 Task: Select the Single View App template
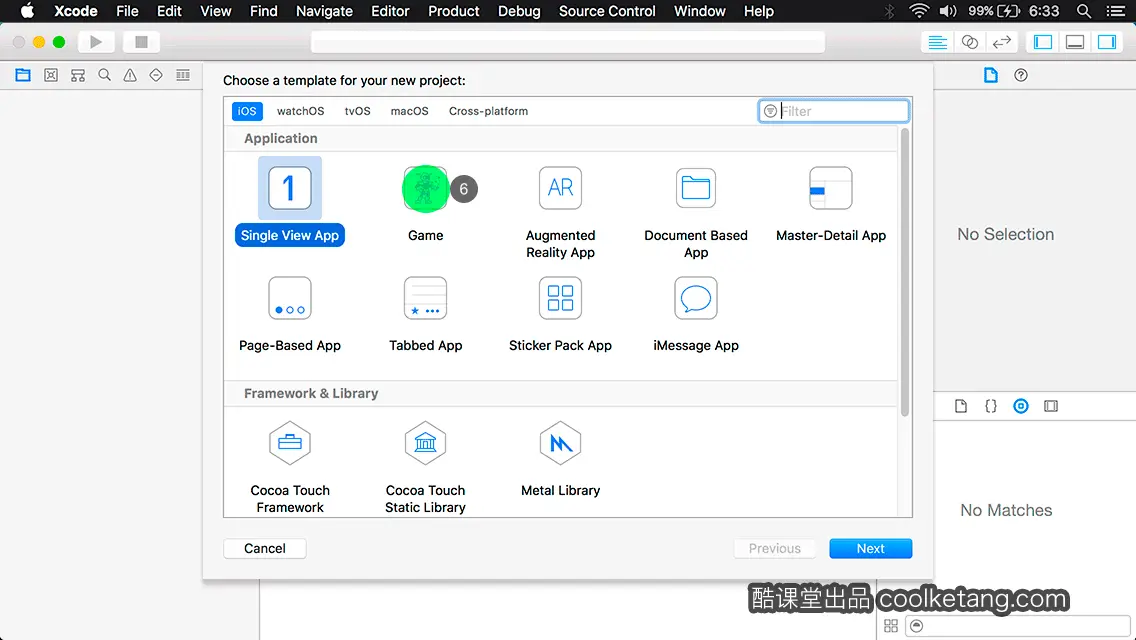pos(290,201)
